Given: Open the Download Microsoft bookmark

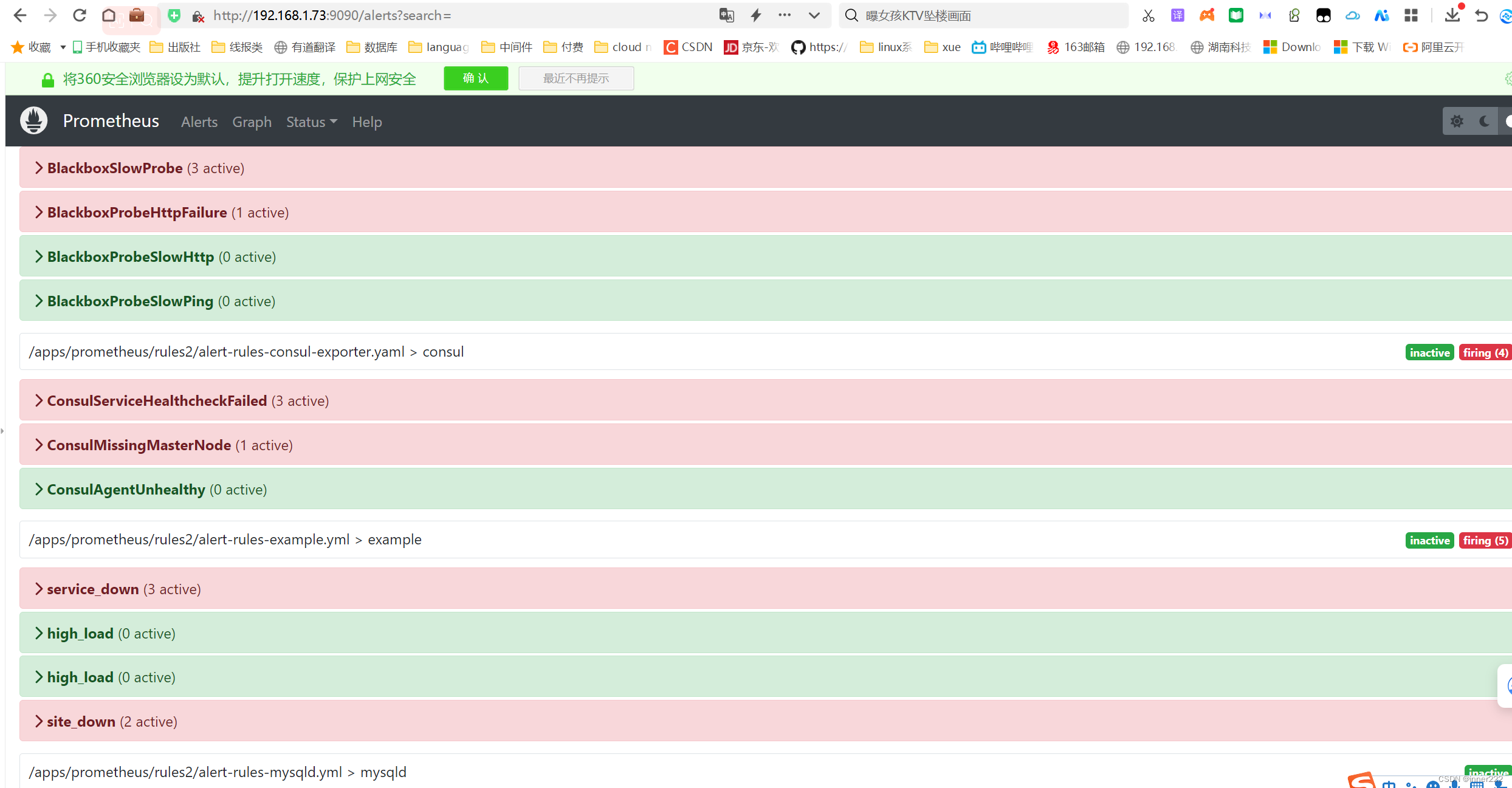Looking at the screenshot, I should [x=1292, y=47].
